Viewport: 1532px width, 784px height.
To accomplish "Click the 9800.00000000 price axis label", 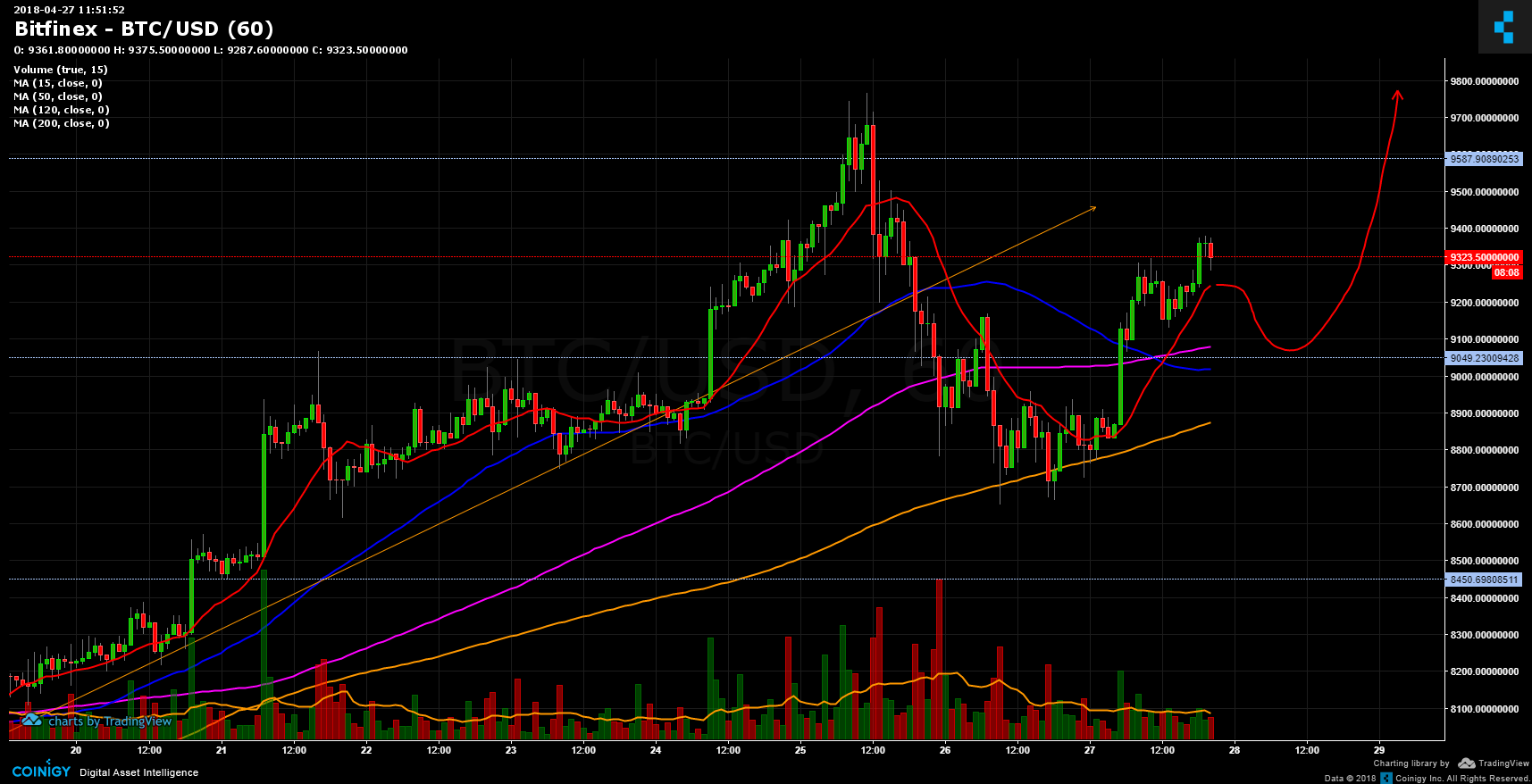I will point(1485,81).
